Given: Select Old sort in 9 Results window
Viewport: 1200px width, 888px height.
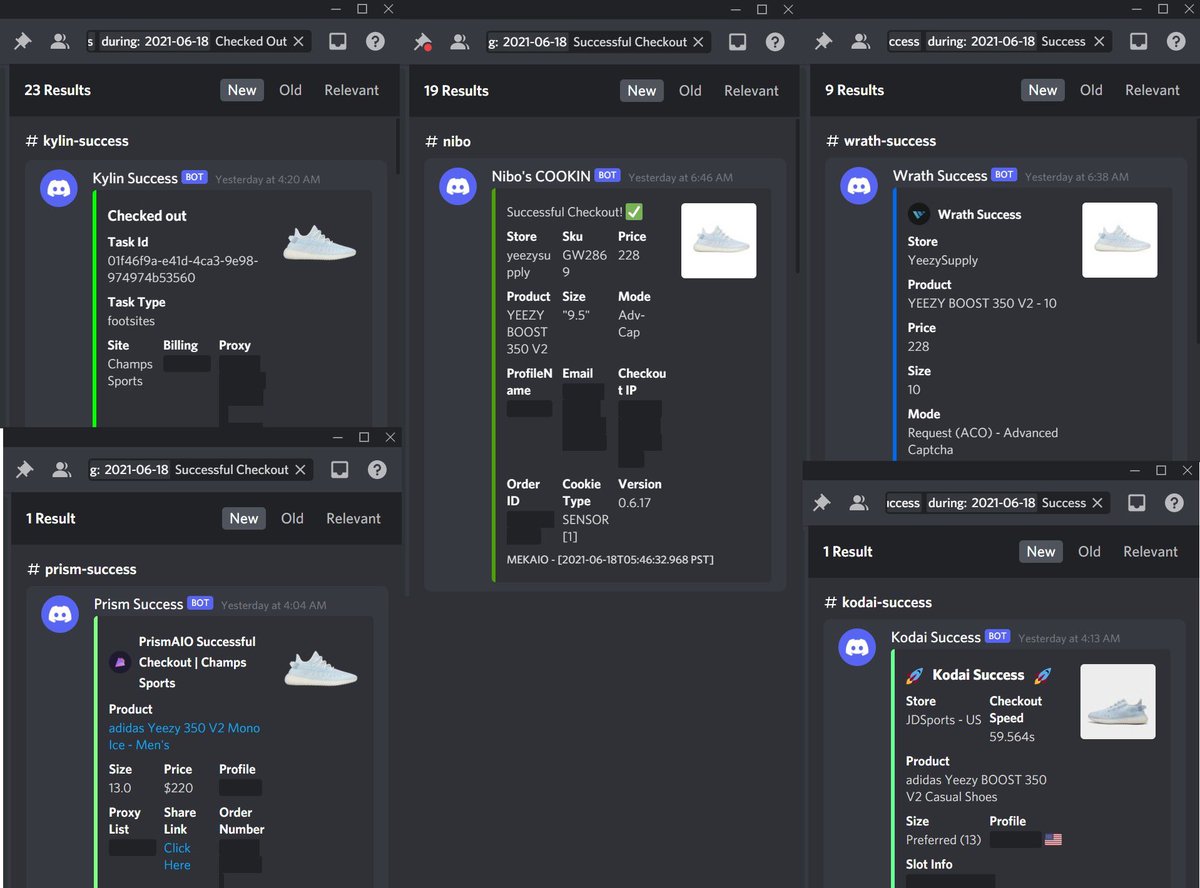Looking at the screenshot, I should (x=1091, y=90).
